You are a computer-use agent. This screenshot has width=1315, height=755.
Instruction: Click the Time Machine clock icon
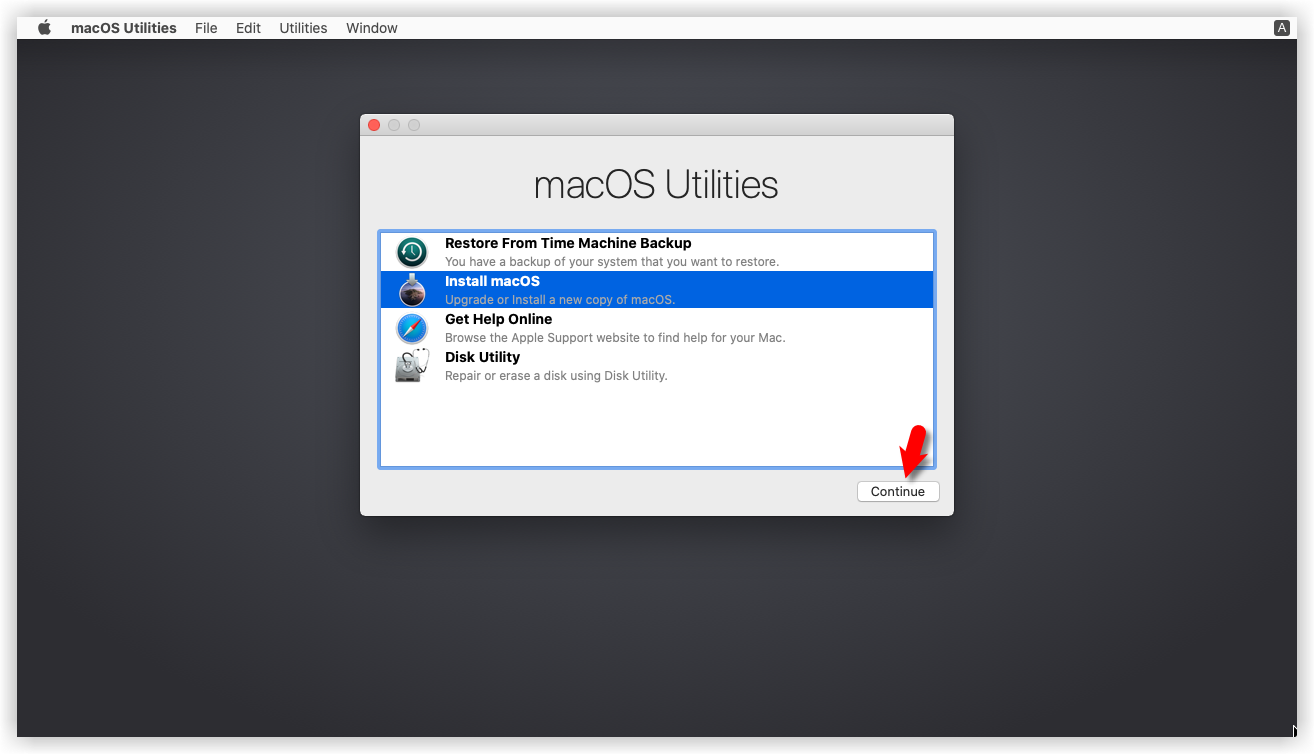coord(412,252)
